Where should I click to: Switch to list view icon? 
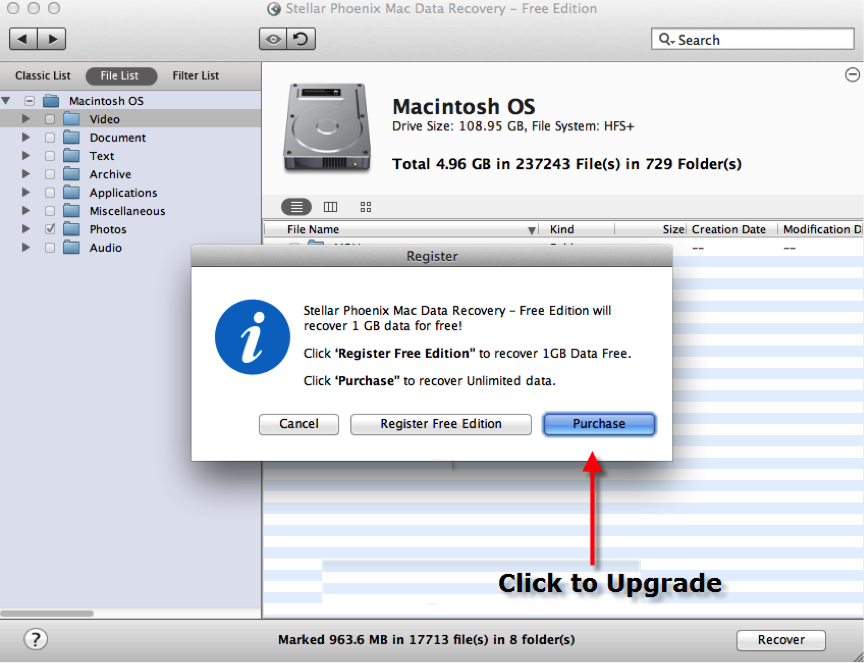pyautogui.click(x=296, y=207)
